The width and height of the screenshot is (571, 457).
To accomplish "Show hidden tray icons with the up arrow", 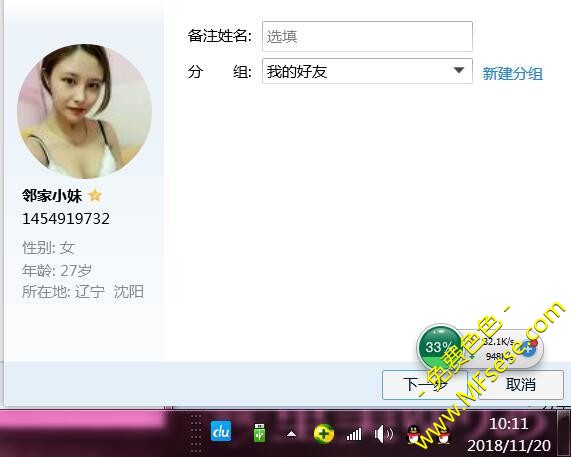I will click(291, 434).
